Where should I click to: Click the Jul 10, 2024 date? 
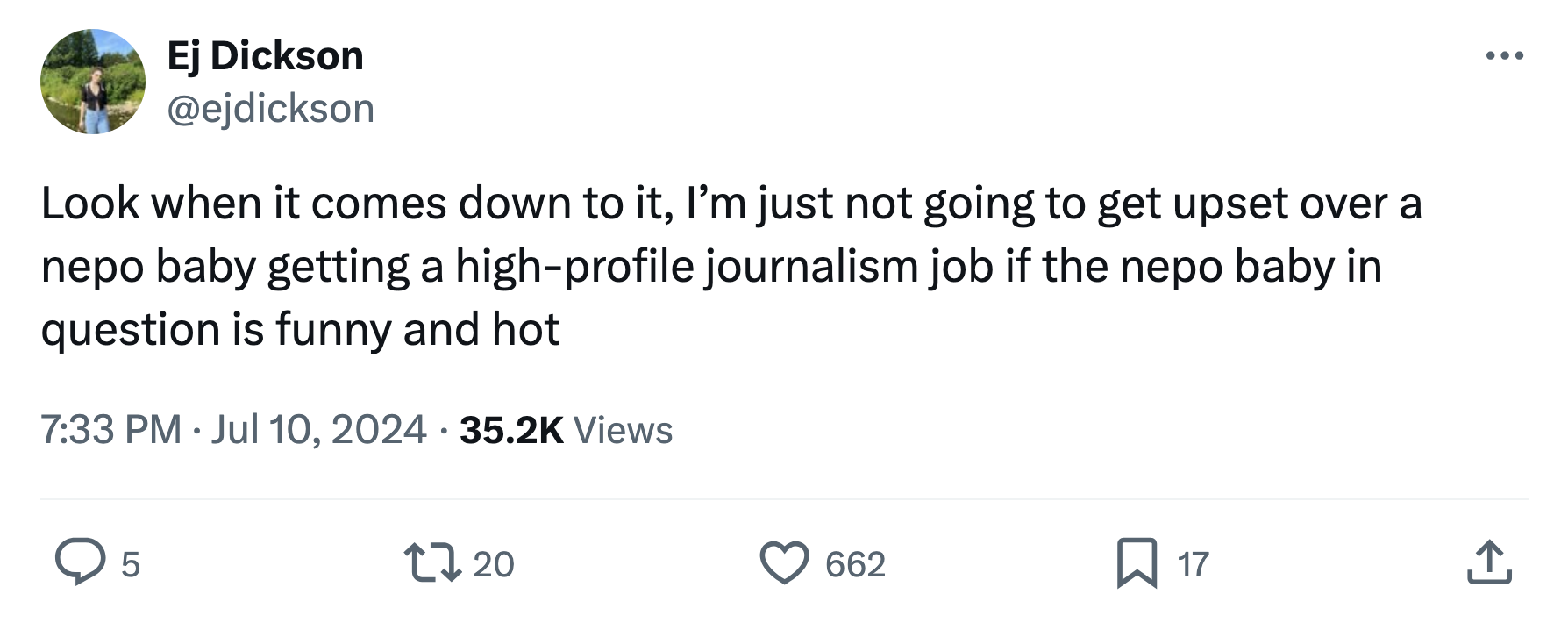(318, 430)
